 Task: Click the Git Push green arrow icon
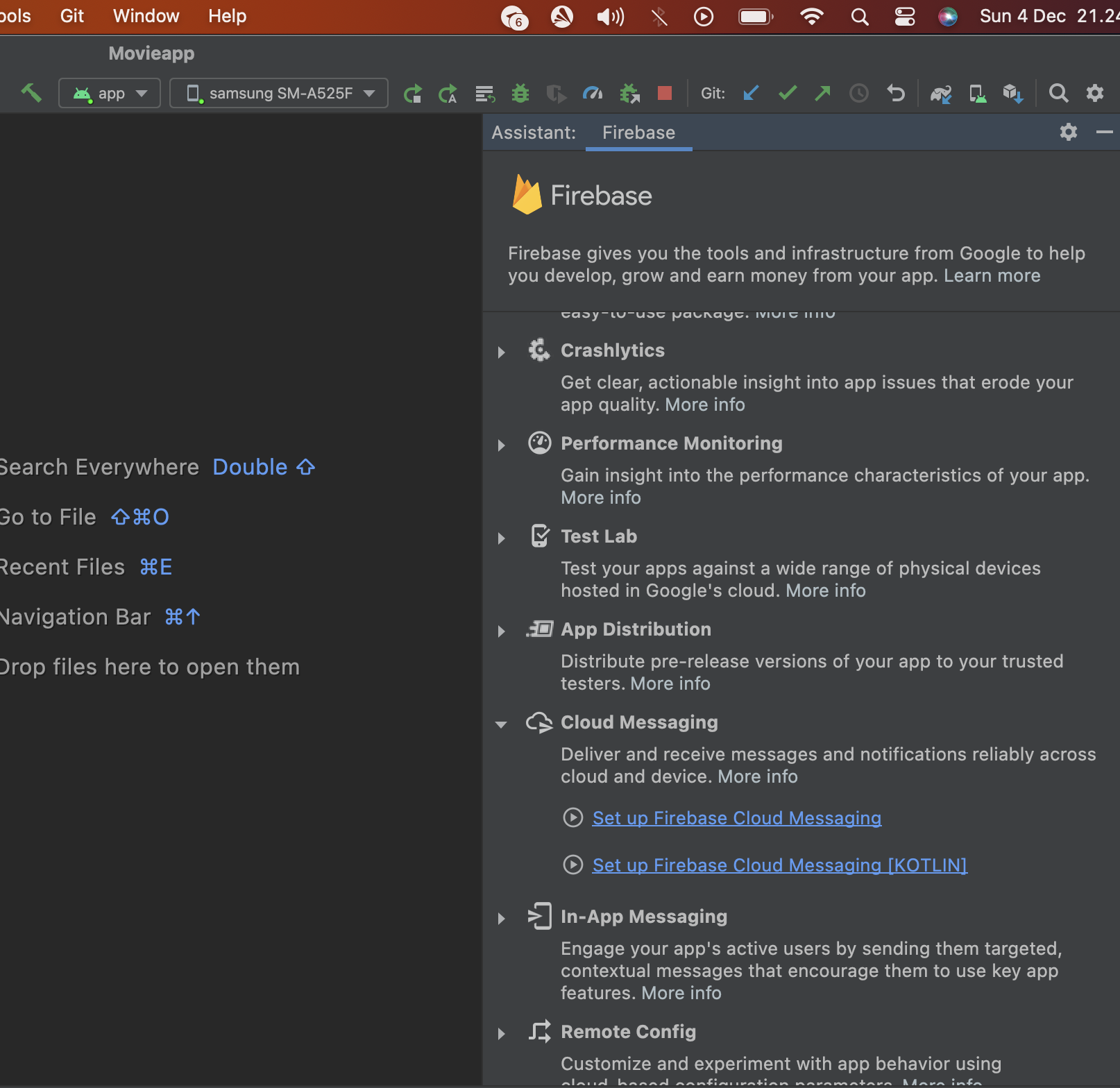point(823,93)
